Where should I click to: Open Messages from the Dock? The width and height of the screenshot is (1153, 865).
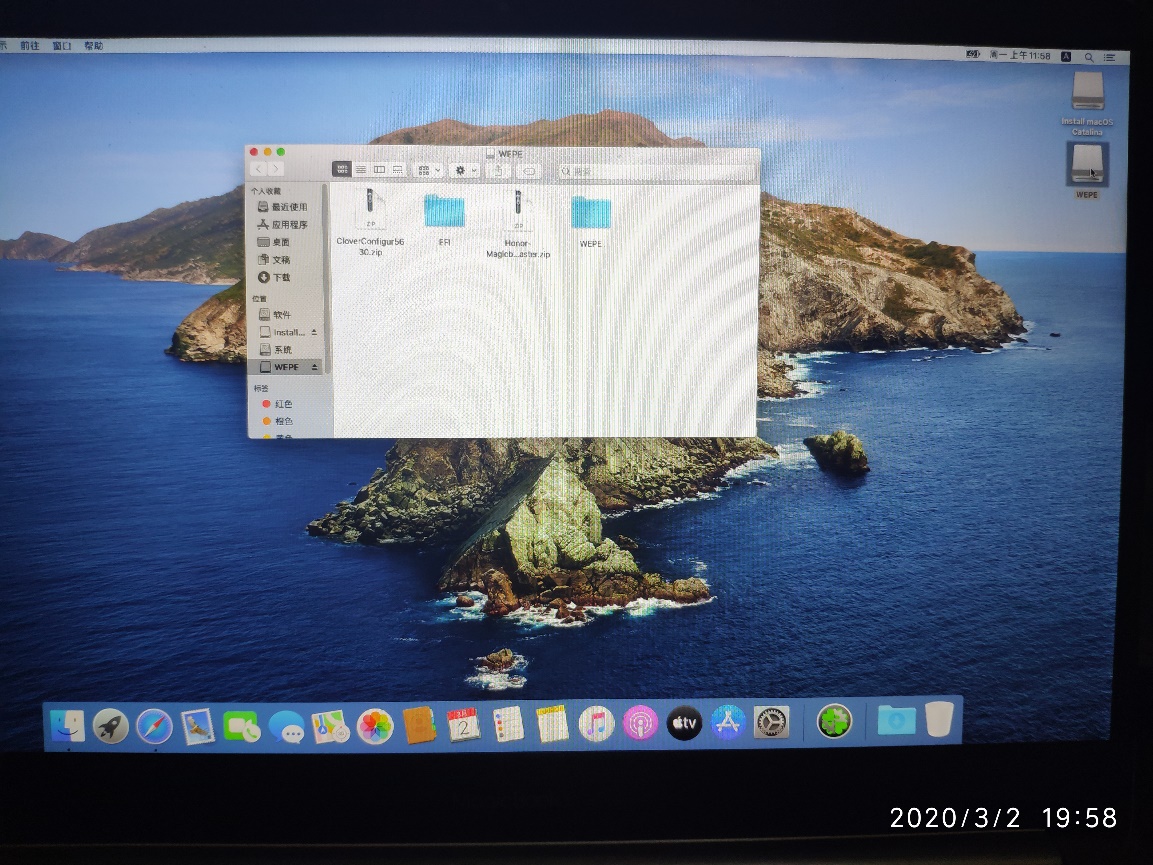(286, 726)
